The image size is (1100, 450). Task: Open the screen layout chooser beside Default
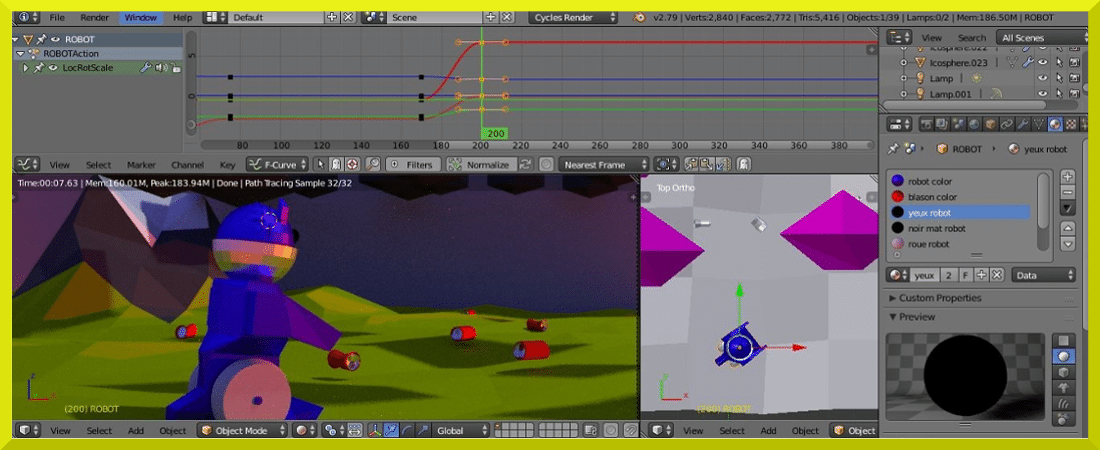tap(214, 17)
